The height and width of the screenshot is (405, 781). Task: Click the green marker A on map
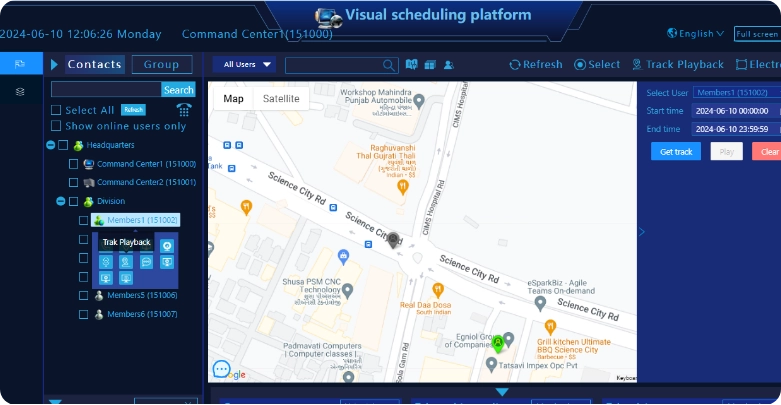coord(498,343)
